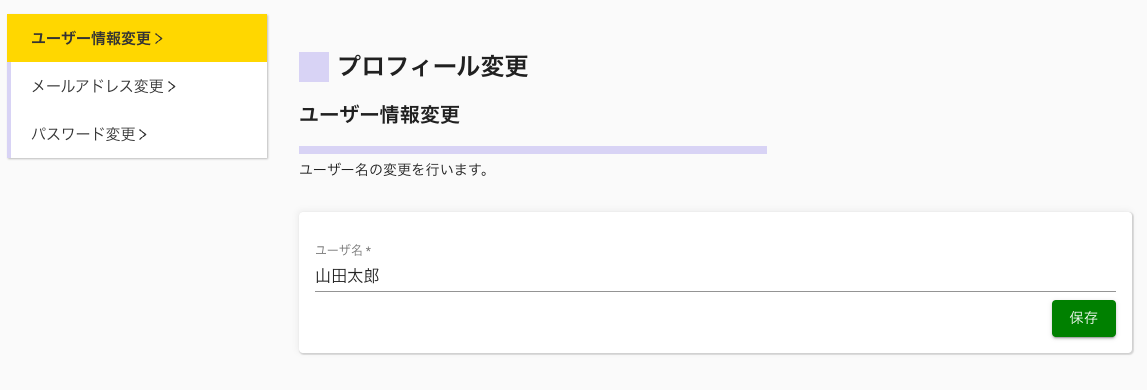Image resolution: width=1147 pixels, height=390 pixels.
Task: Click the text 山田太郎 in the field
Action: [347, 277]
